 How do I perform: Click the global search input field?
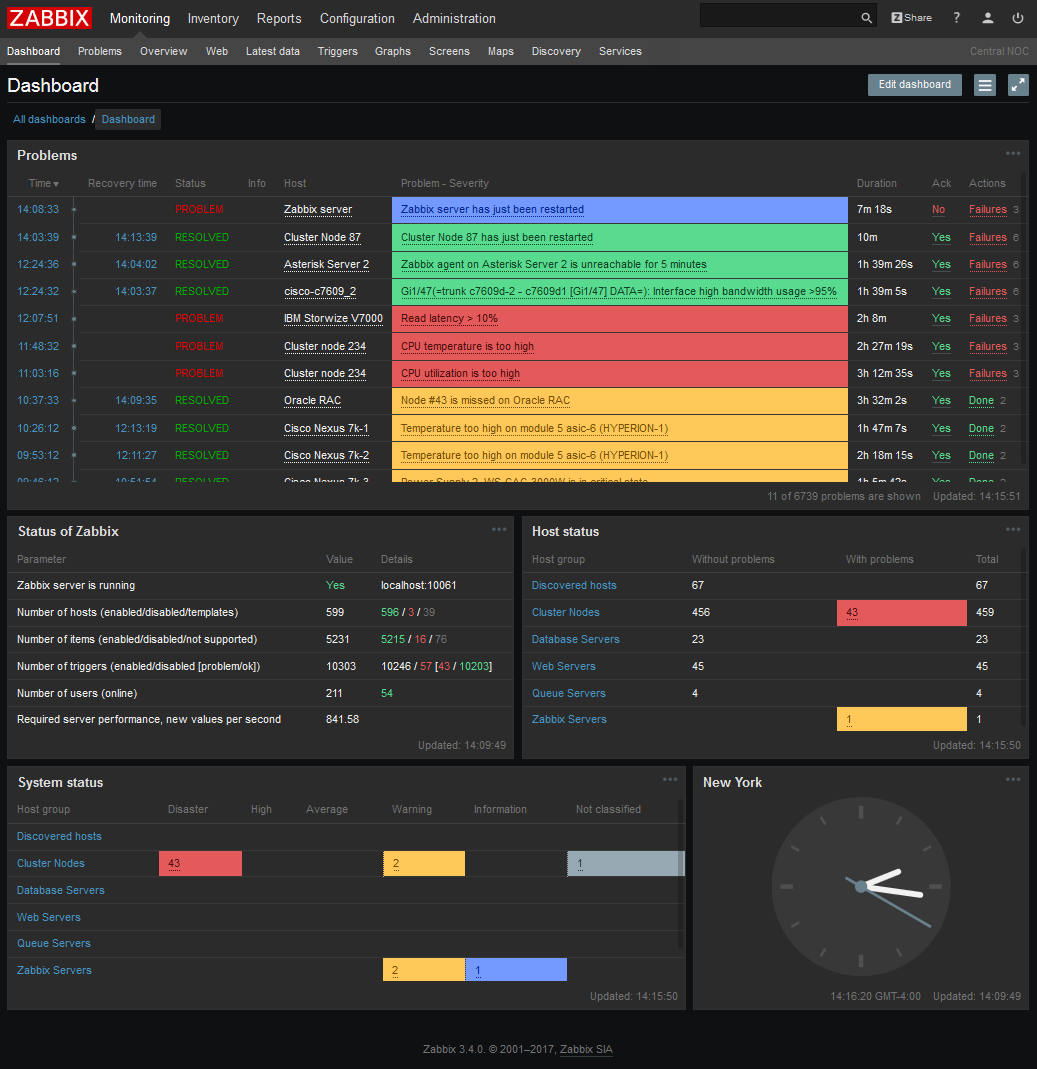coord(780,16)
